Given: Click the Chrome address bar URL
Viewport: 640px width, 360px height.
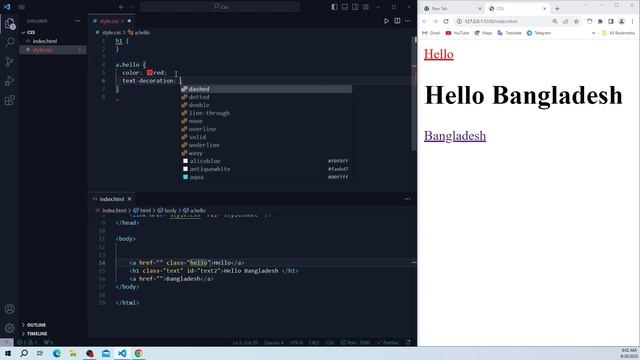Looking at the screenshot, I should point(491,21).
